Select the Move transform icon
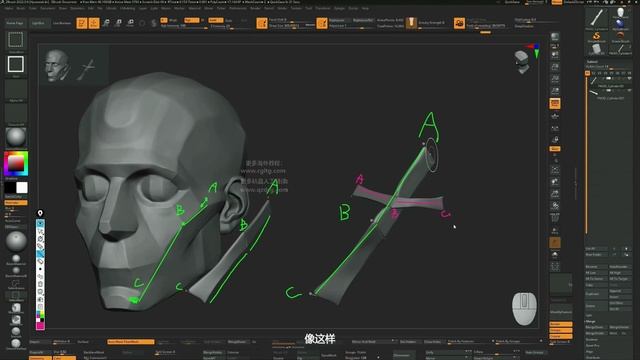The image size is (640, 360). (106, 23)
